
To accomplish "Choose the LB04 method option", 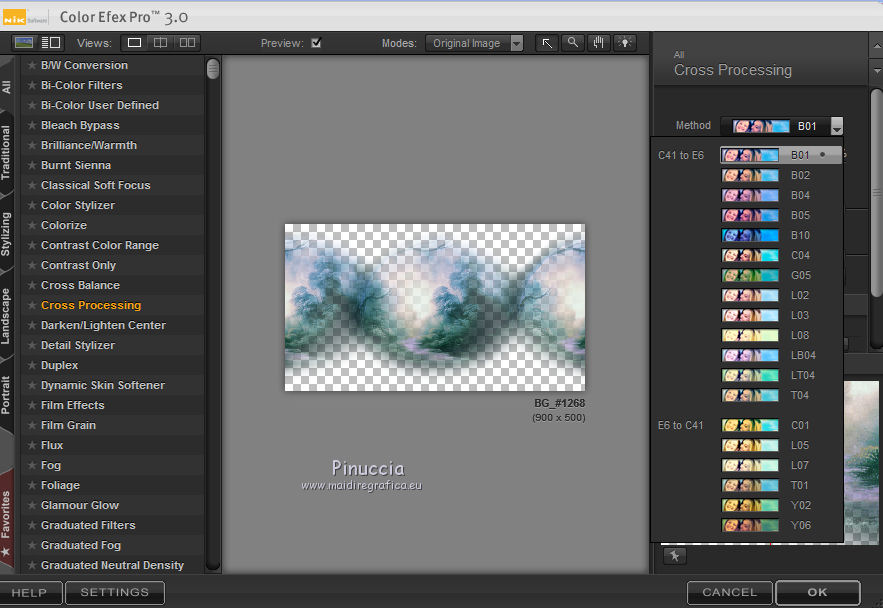I will 781,355.
